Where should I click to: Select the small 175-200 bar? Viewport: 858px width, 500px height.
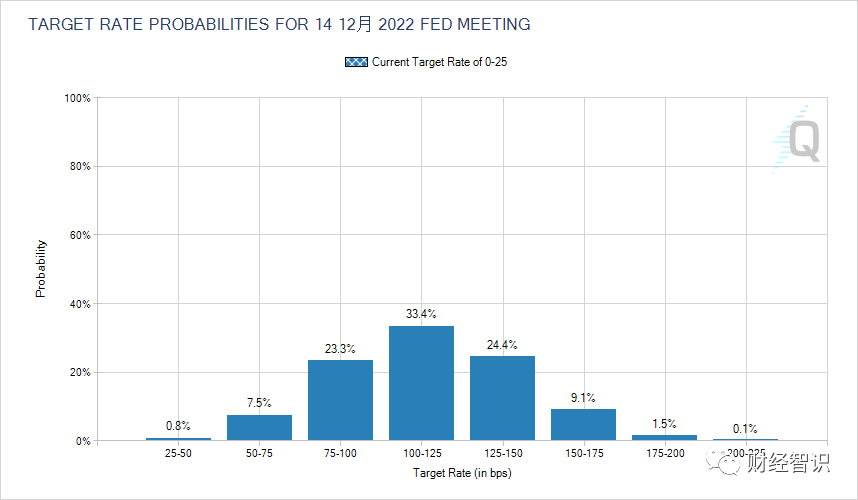[664, 437]
